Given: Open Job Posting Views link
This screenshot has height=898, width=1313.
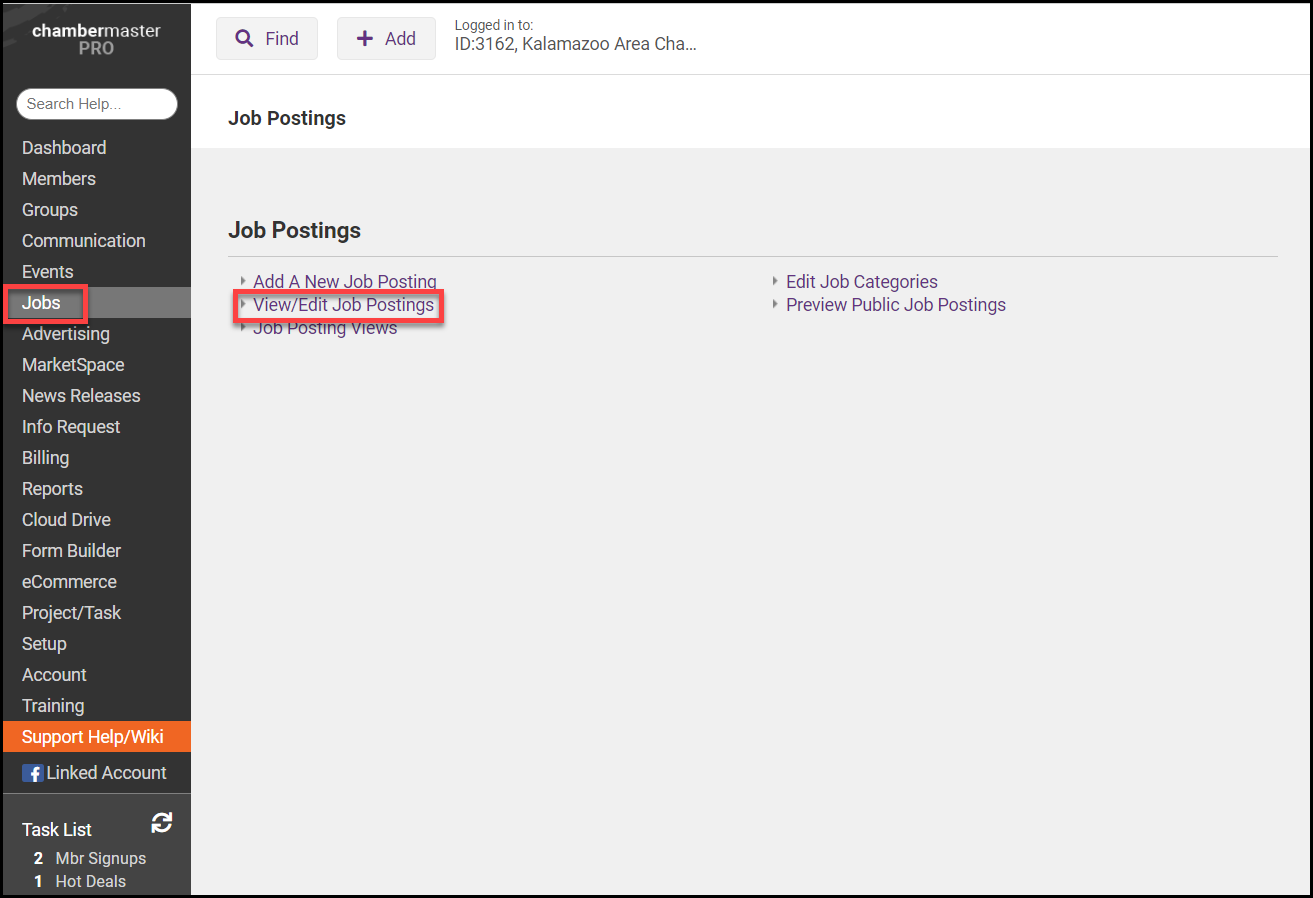Looking at the screenshot, I should click(x=325, y=328).
